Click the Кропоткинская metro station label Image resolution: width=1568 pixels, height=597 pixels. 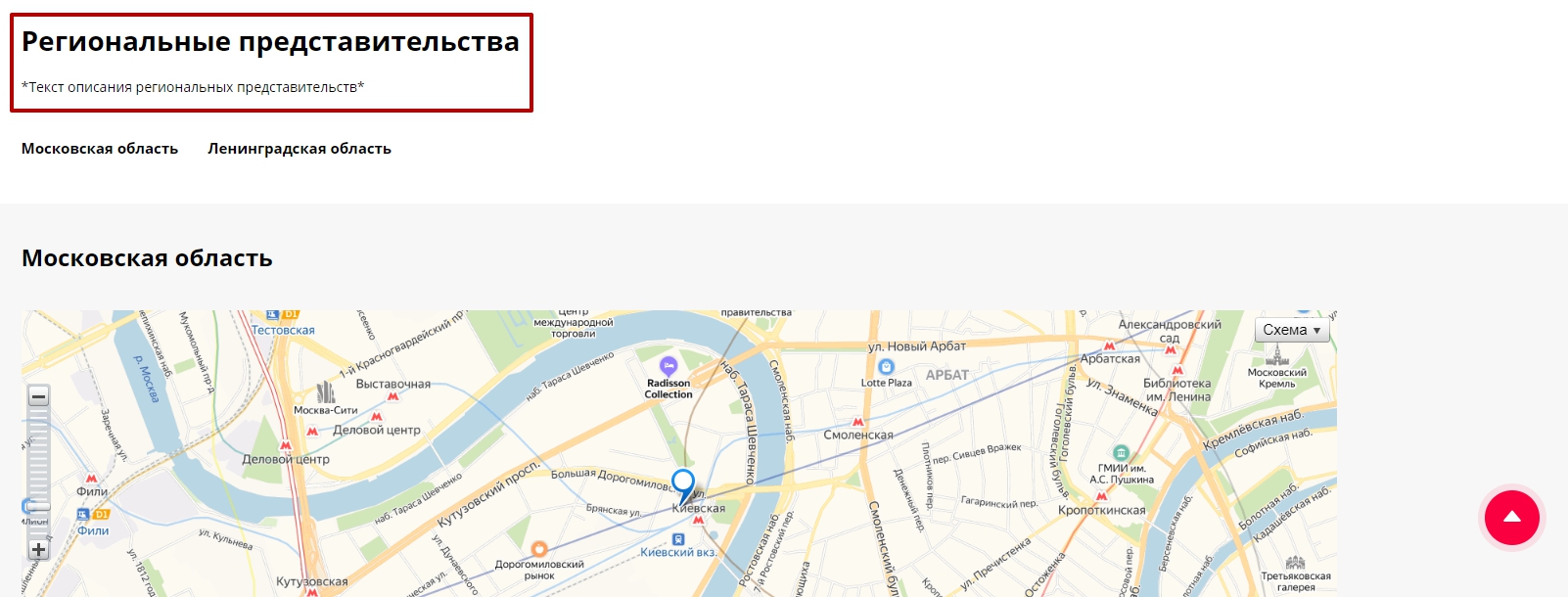[x=1101, y=510]
